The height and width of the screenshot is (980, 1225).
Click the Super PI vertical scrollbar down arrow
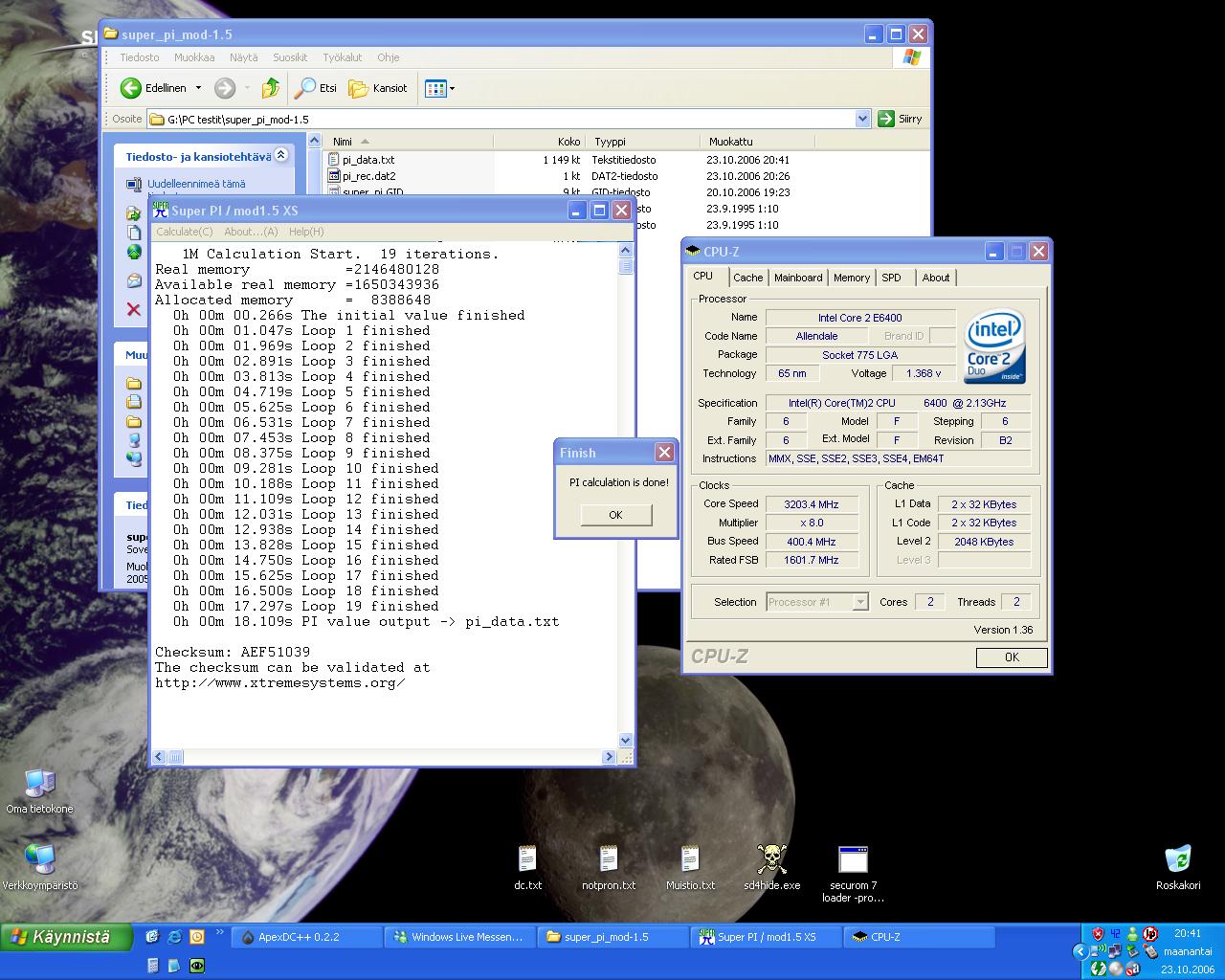(x=626, y=740)
